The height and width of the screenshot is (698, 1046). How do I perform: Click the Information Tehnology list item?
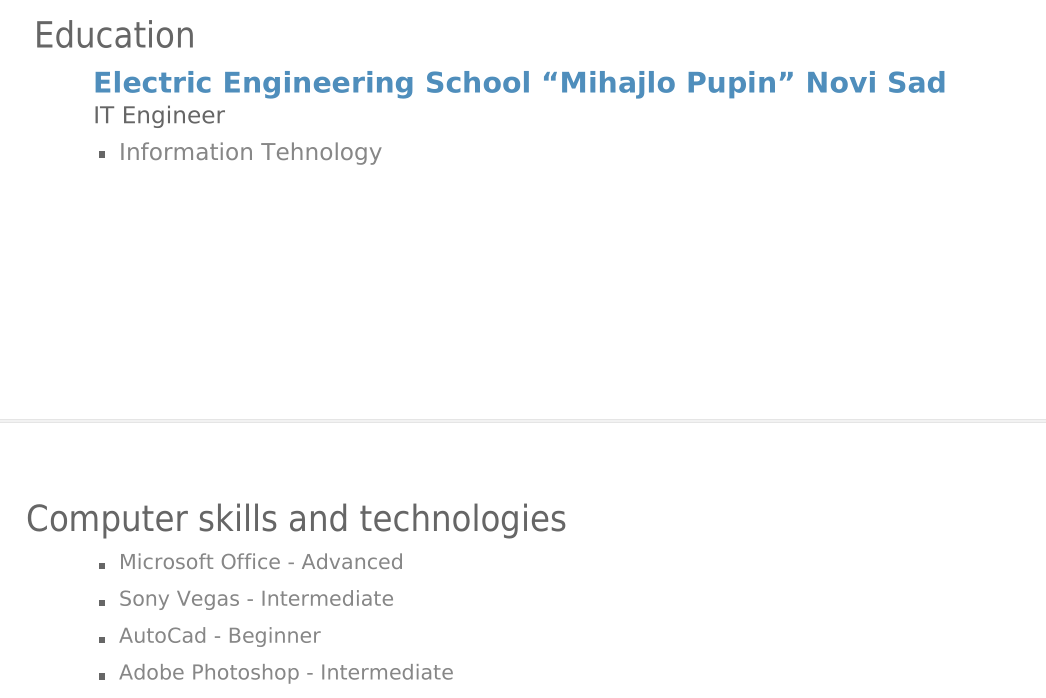250,152
